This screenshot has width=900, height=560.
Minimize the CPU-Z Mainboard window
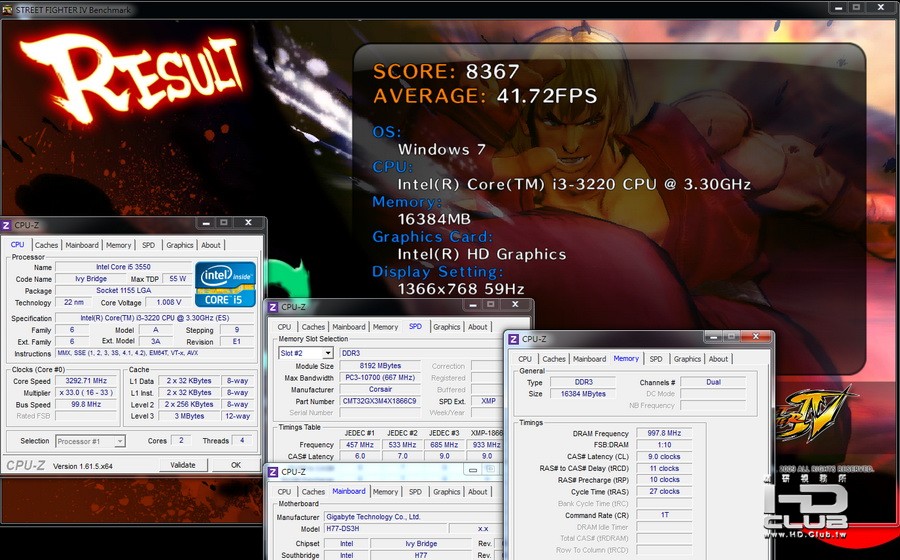[x=472, y=470]
